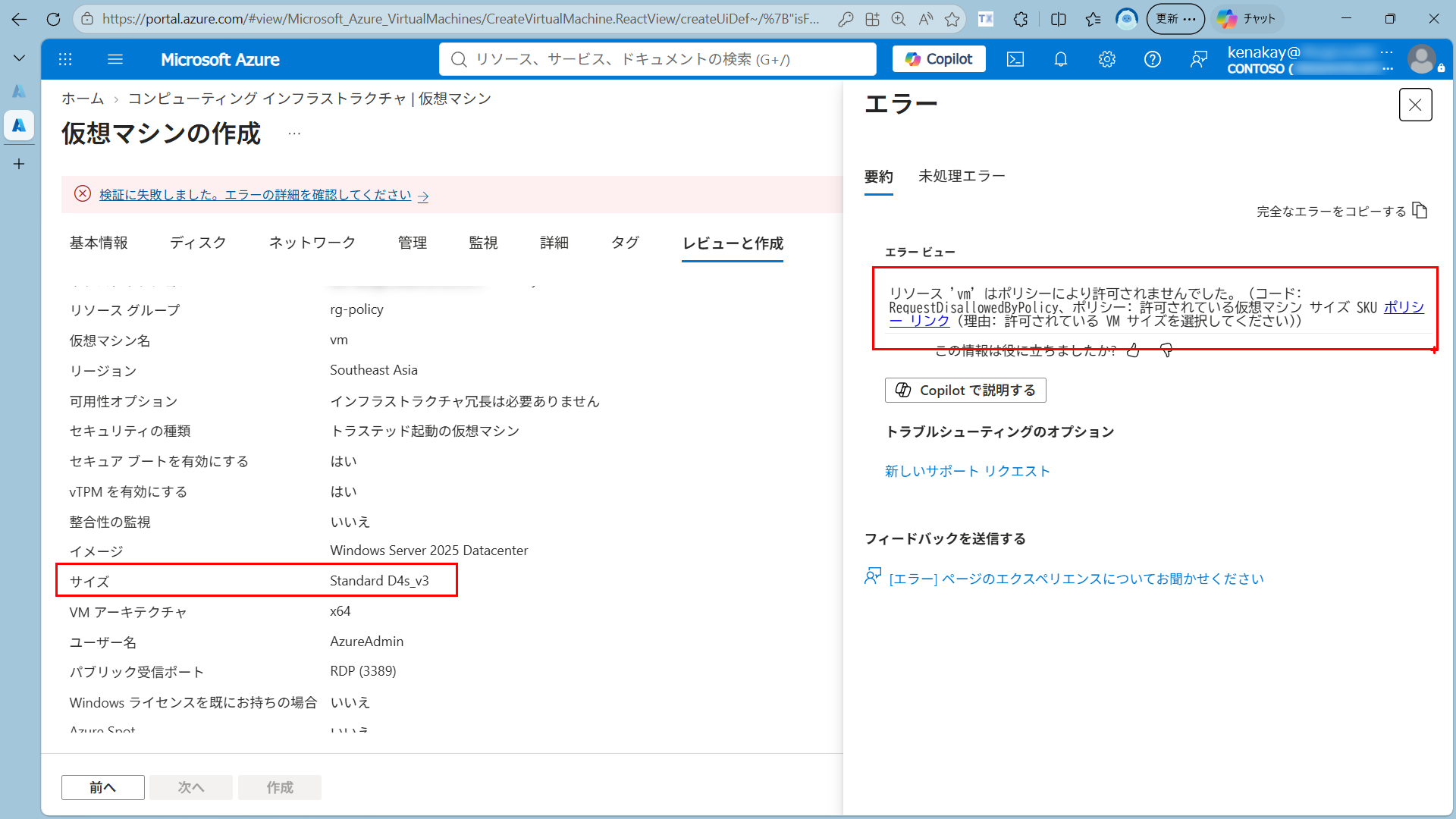
Task: Open password manager key icon in address bar
Action: 846,19
